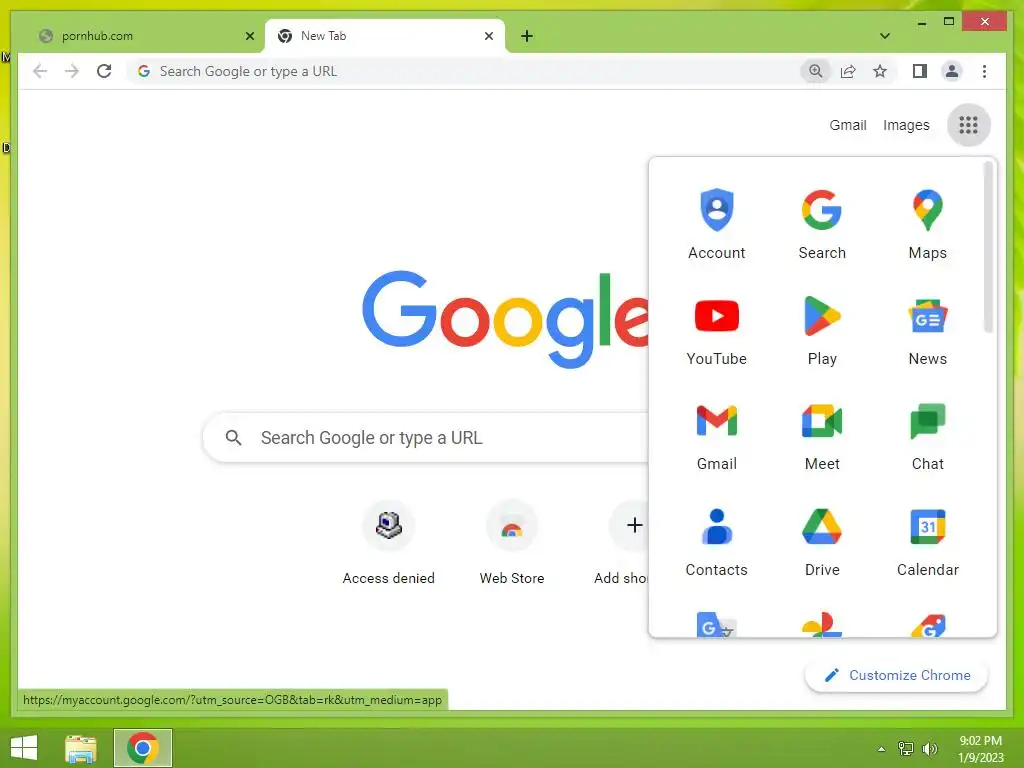Open the profile avatar menu

click(952, 71)
